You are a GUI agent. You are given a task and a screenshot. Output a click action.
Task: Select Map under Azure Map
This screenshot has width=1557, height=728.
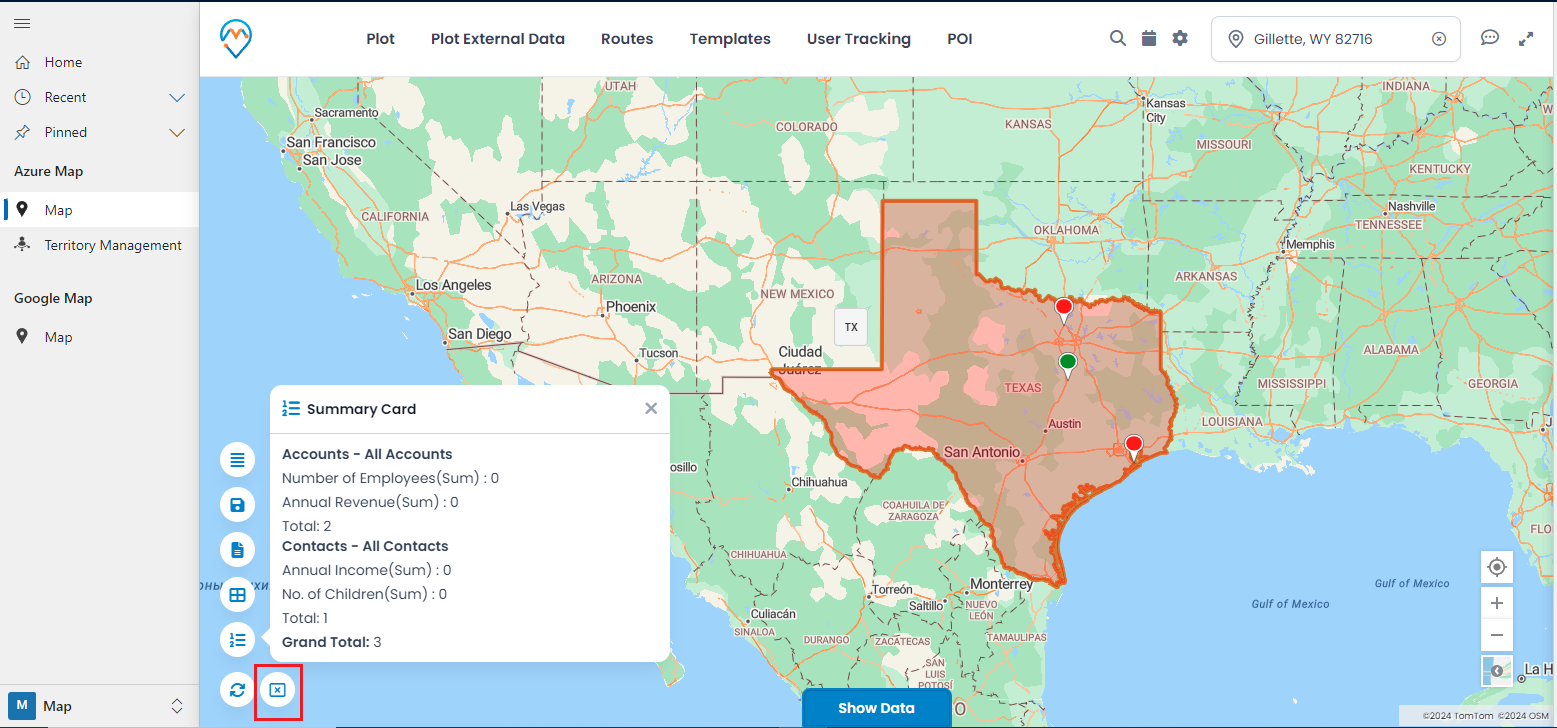[99, 210]
